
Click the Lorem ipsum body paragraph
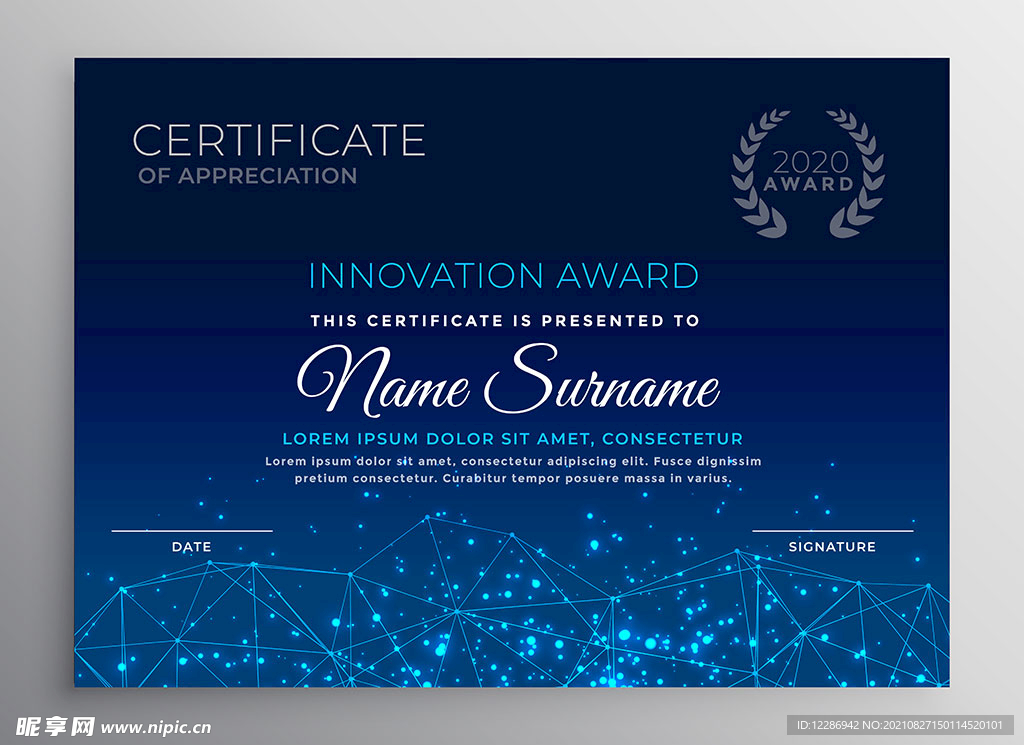[513, 469]
